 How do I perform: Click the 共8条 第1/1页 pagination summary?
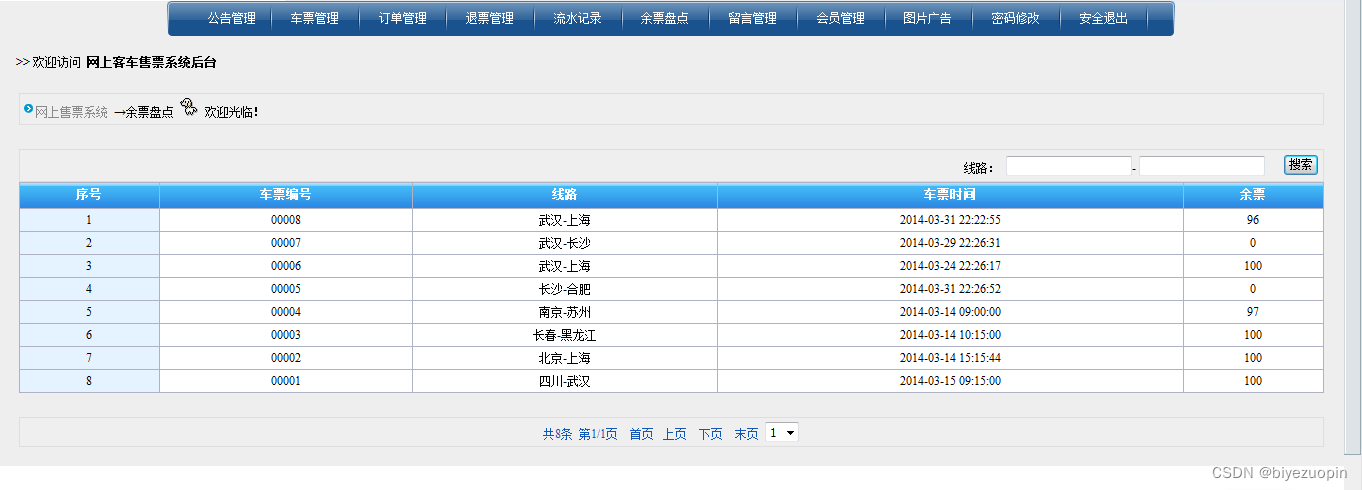(580, 434)
